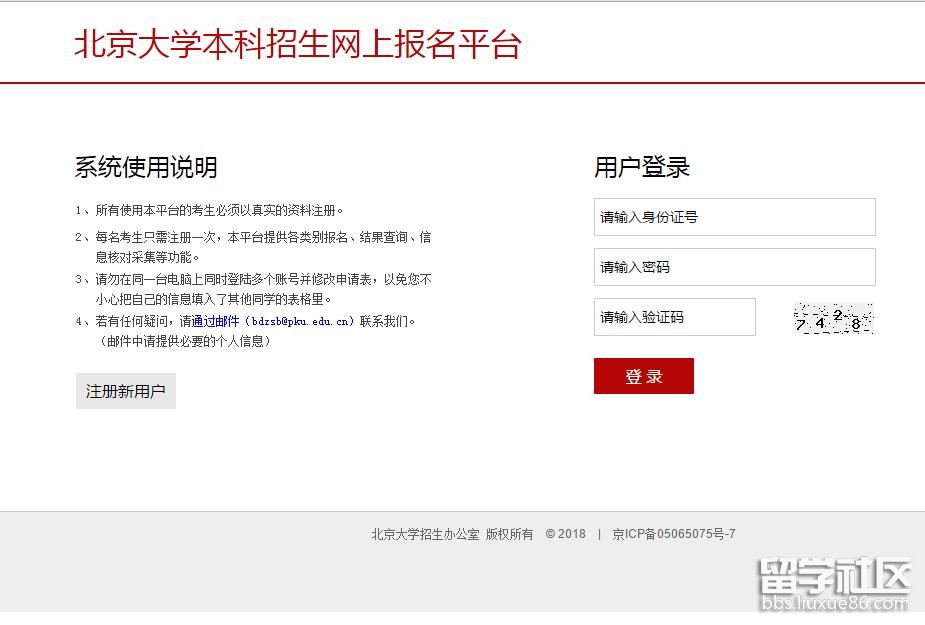Click the 留学社区 watermark logo
The image size is (925, 625).
pos(835,577)
